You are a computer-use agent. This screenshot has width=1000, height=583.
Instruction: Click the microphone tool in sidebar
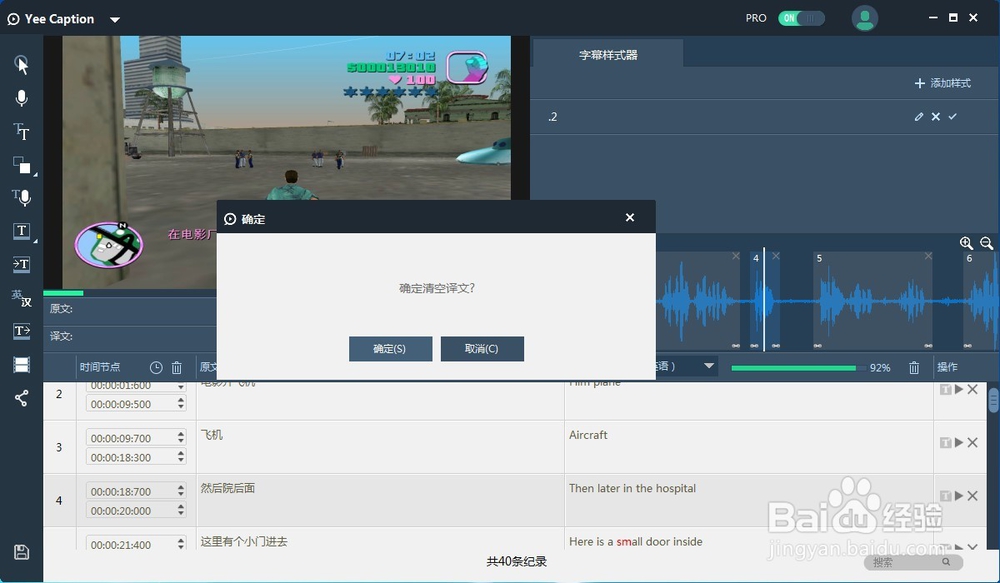coord(22,98)
